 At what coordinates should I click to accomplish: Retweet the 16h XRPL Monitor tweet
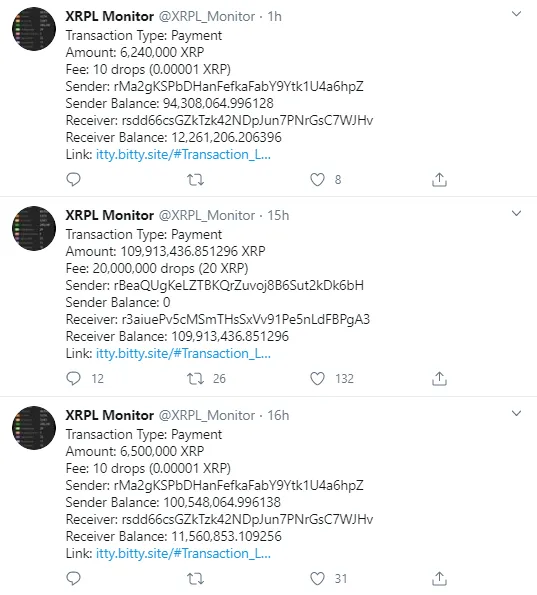195,579
